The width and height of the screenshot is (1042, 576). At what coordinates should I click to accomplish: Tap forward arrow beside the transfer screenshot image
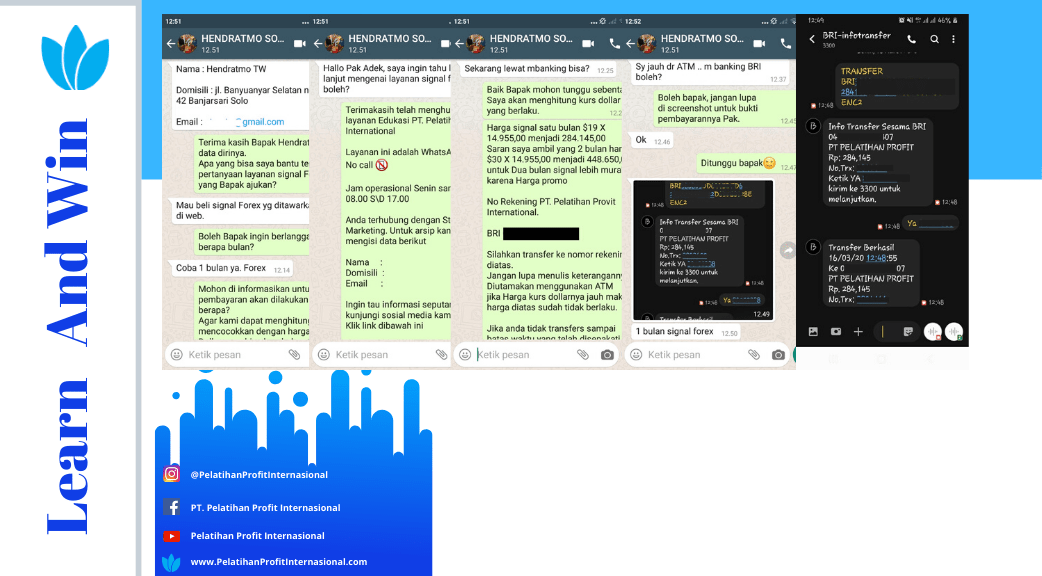[x=787, y=250]
